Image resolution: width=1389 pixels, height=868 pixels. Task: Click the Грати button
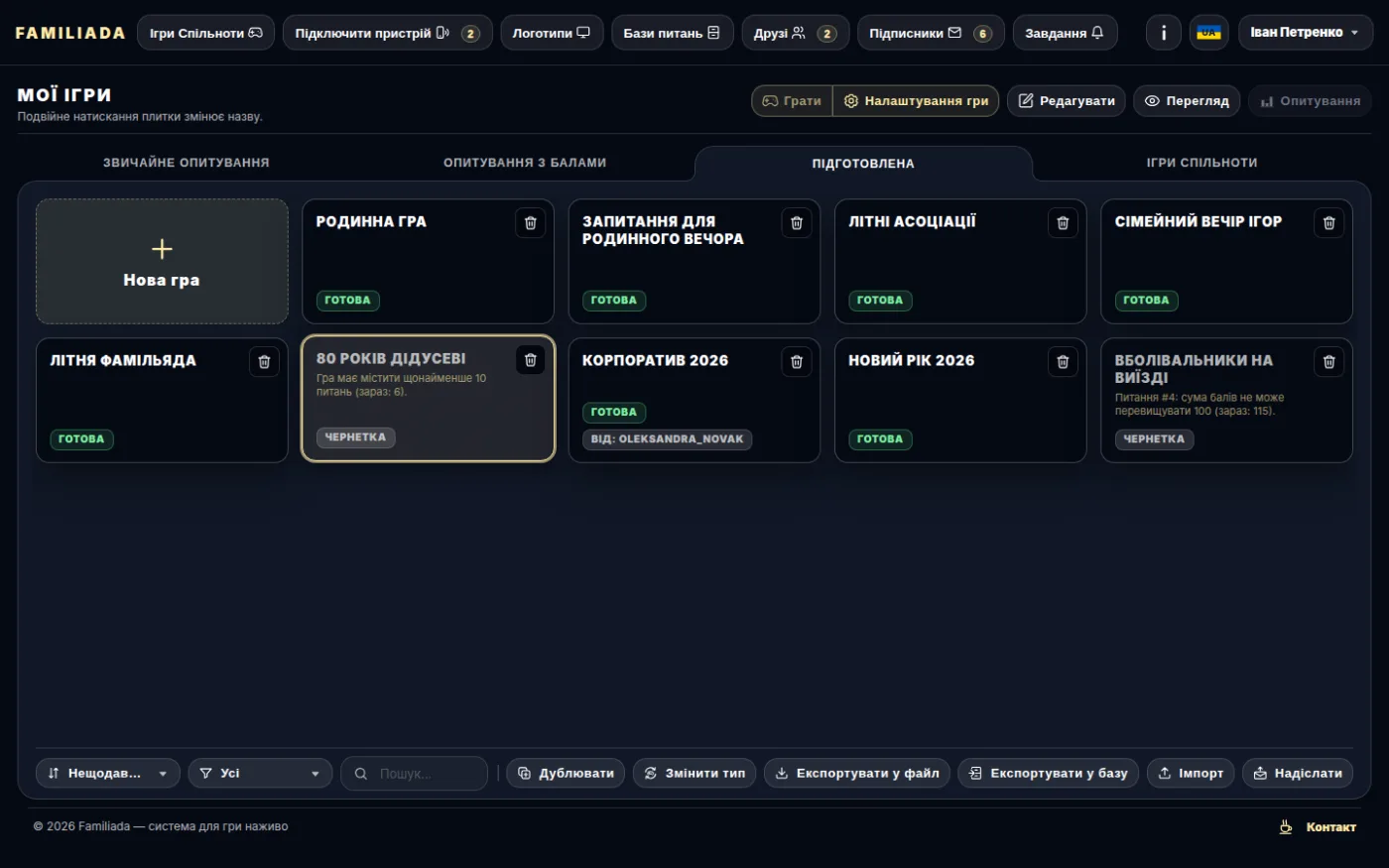(792, 101)
